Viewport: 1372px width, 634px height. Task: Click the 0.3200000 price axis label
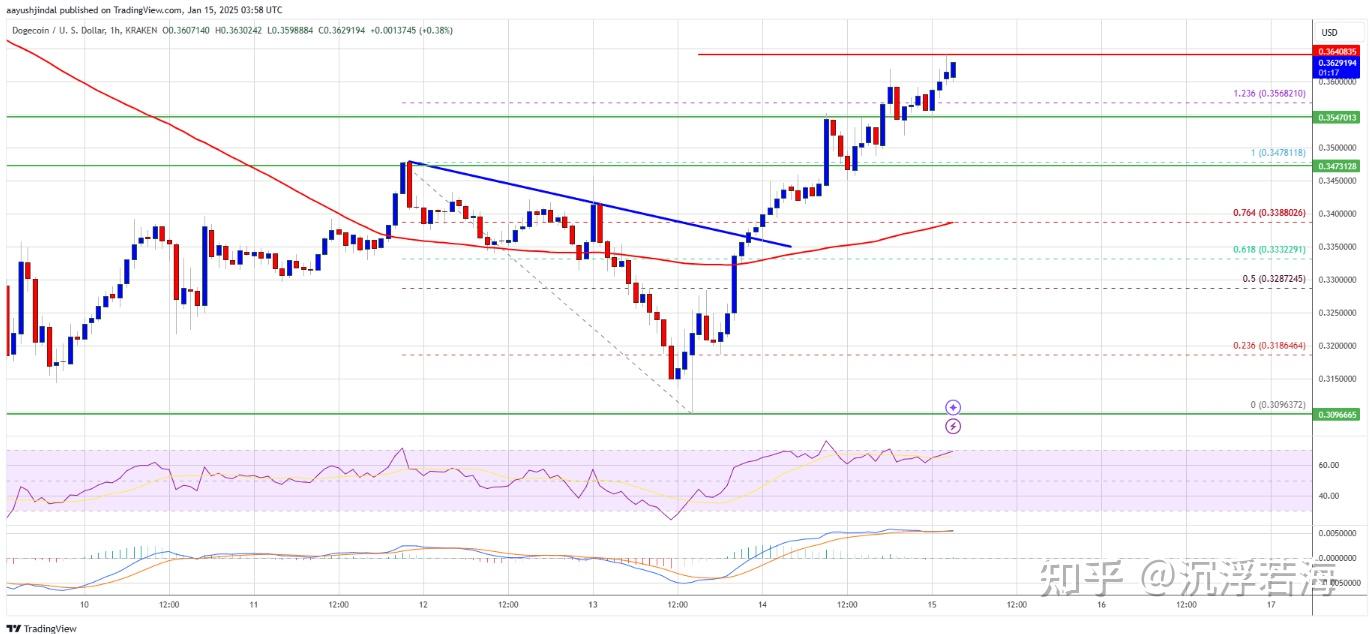(1335, 345)
